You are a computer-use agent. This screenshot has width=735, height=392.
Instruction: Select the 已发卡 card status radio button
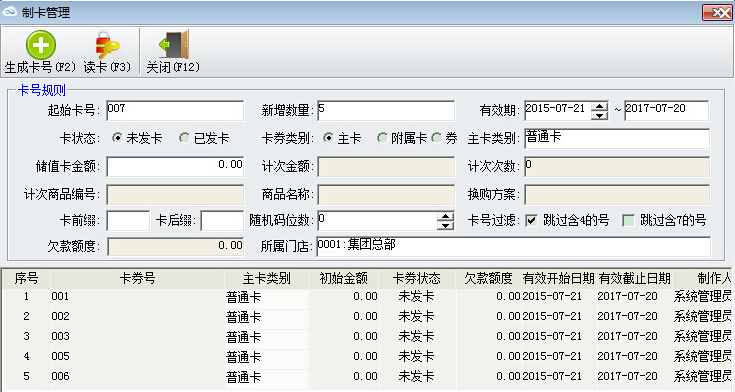(184, 138)
